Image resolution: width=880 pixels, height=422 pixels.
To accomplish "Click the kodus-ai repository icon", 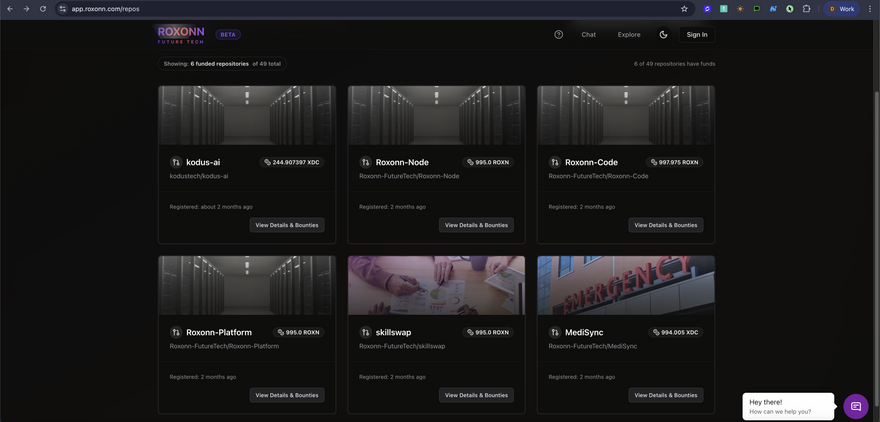I will tap(176, 162).
